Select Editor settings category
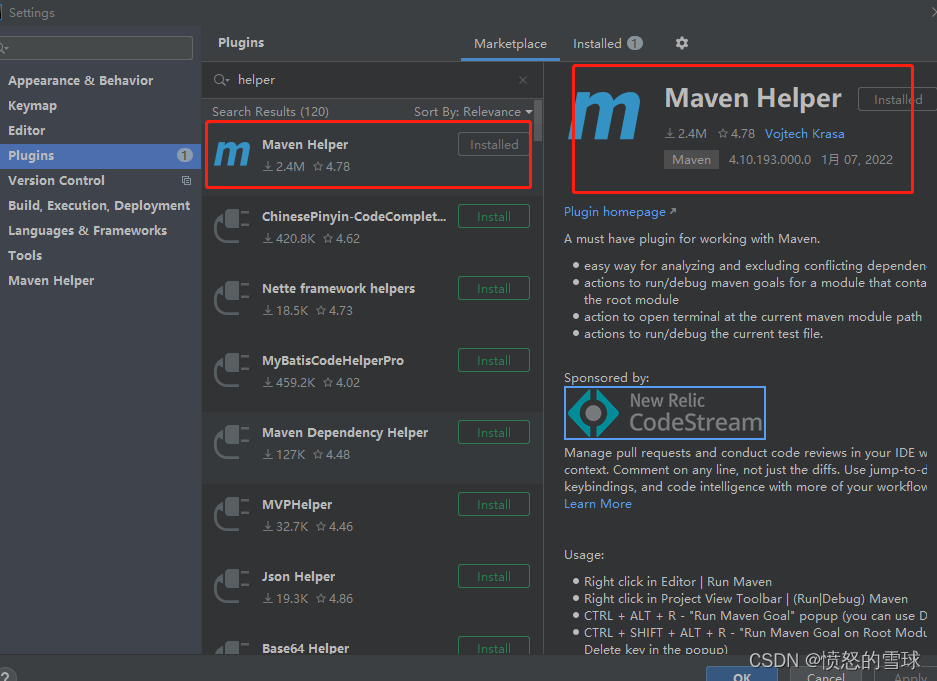 click(x=26, y=130)
